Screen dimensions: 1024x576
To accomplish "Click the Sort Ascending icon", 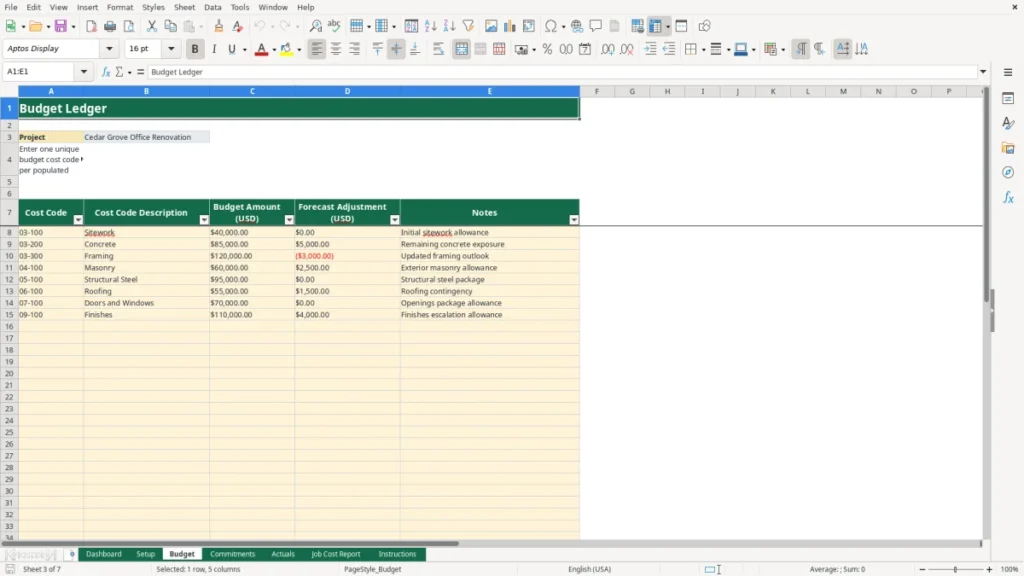I will tap(430, 26).
